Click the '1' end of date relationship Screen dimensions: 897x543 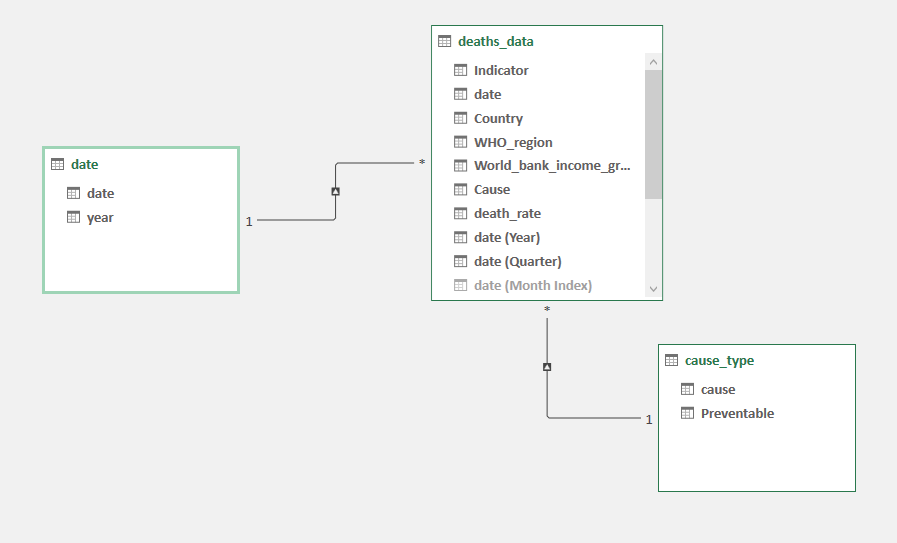pos(249,221)
